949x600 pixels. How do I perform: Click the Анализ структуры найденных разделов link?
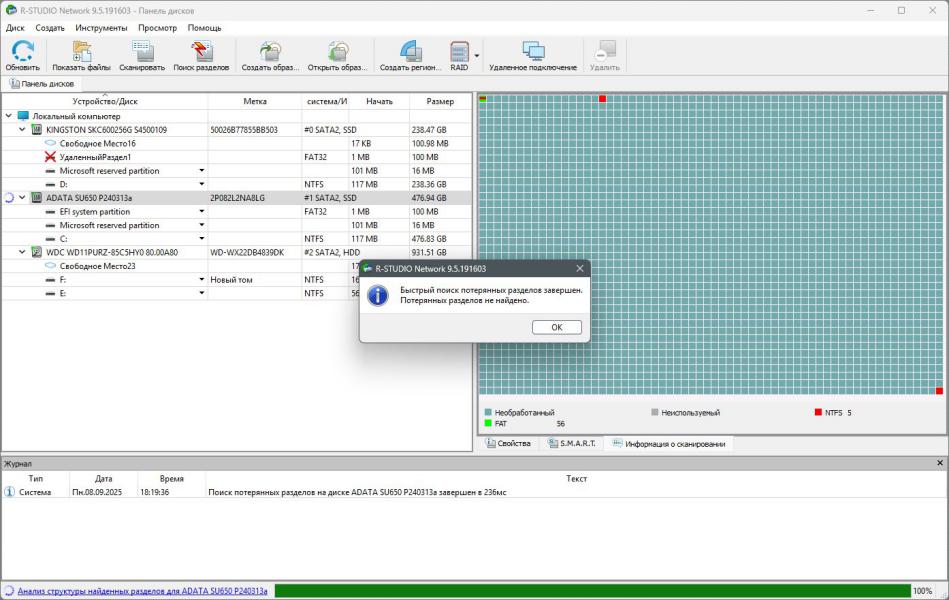(x=142, y=591)
